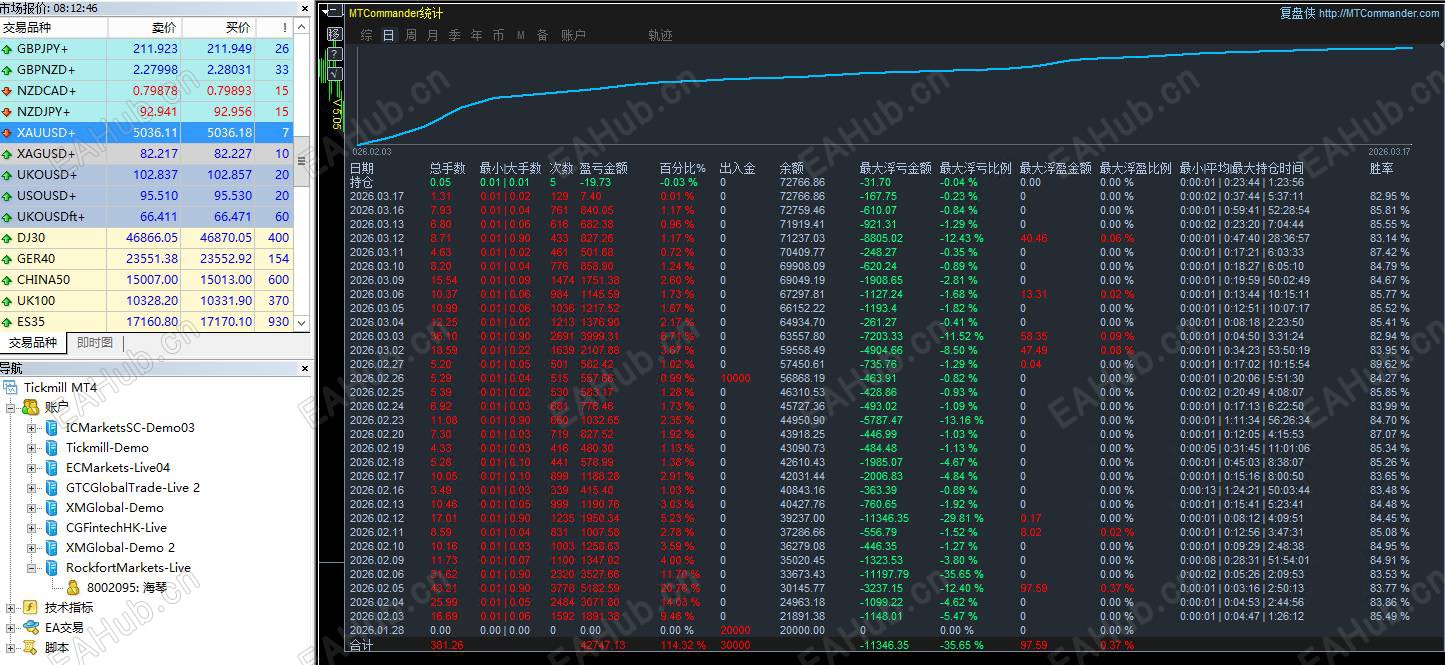Expand the 技术指标 tree node
1445x665 pixels.
11,608
